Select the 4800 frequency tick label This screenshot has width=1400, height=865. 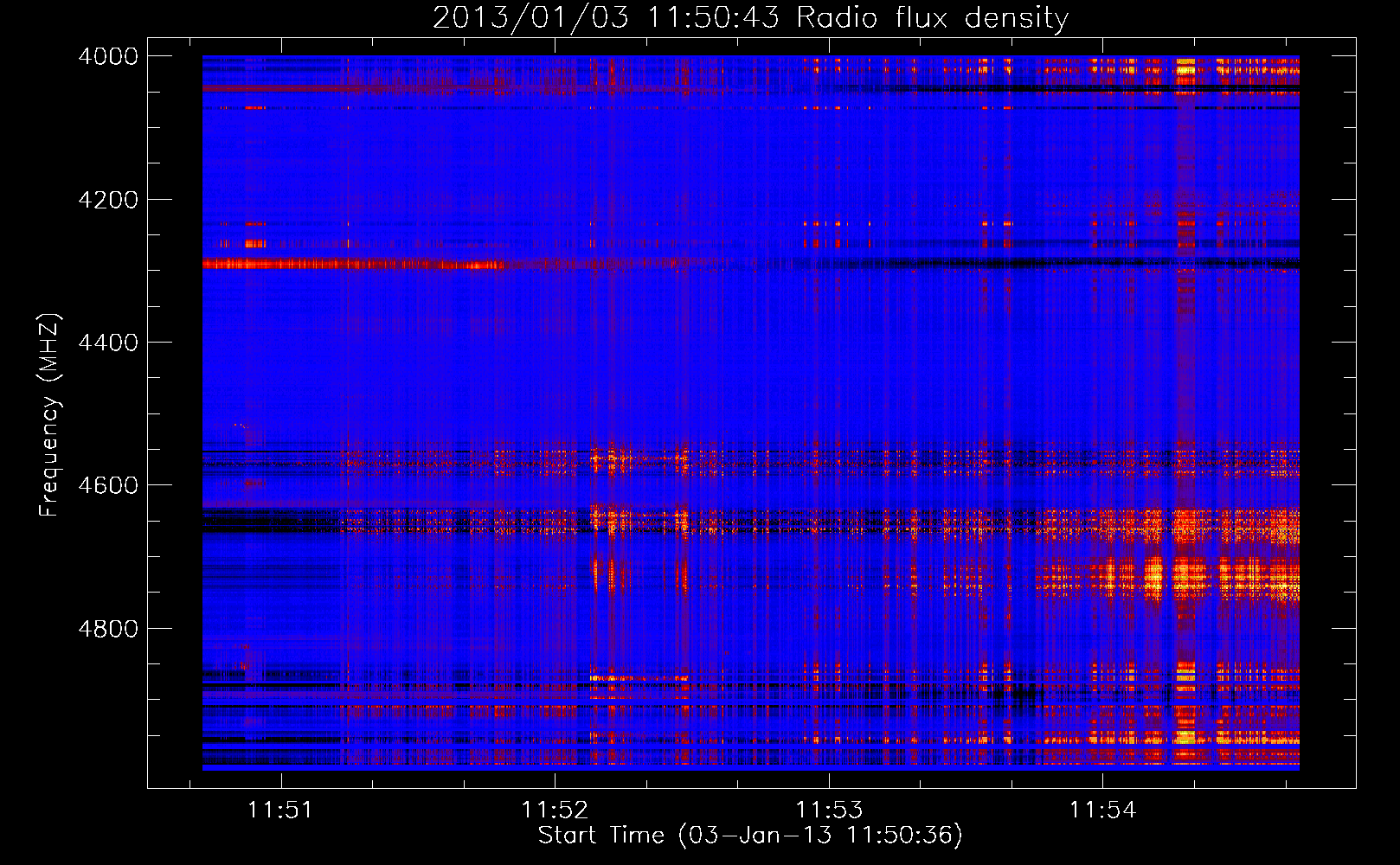point(108,628)
